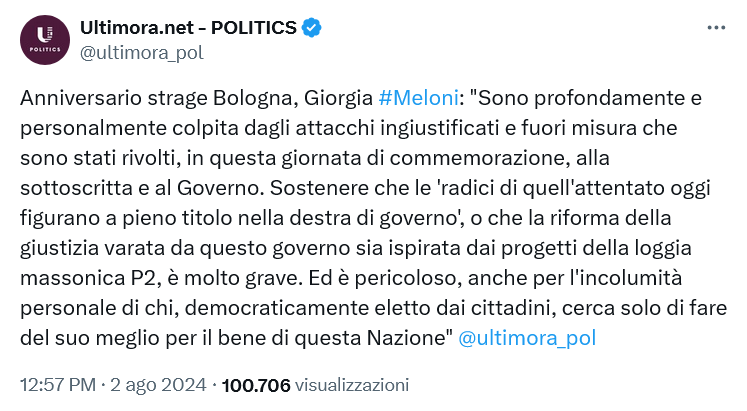
Task: Click the phrase 'massonica P2' in the tweet
Action: 88,278
